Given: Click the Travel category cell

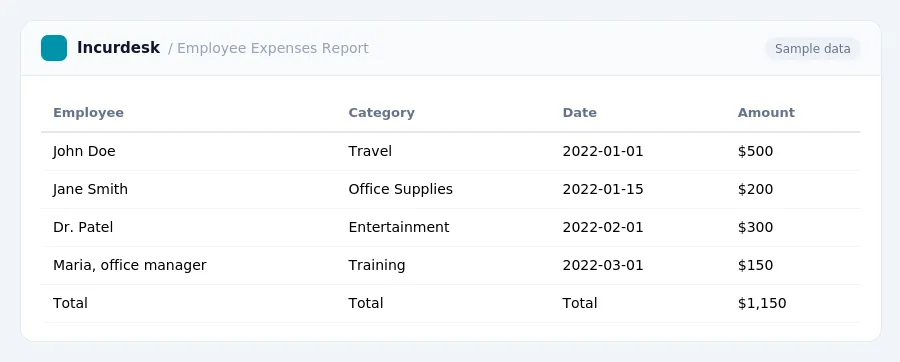Looking at the screenshot, I should (x=370, y=151).
